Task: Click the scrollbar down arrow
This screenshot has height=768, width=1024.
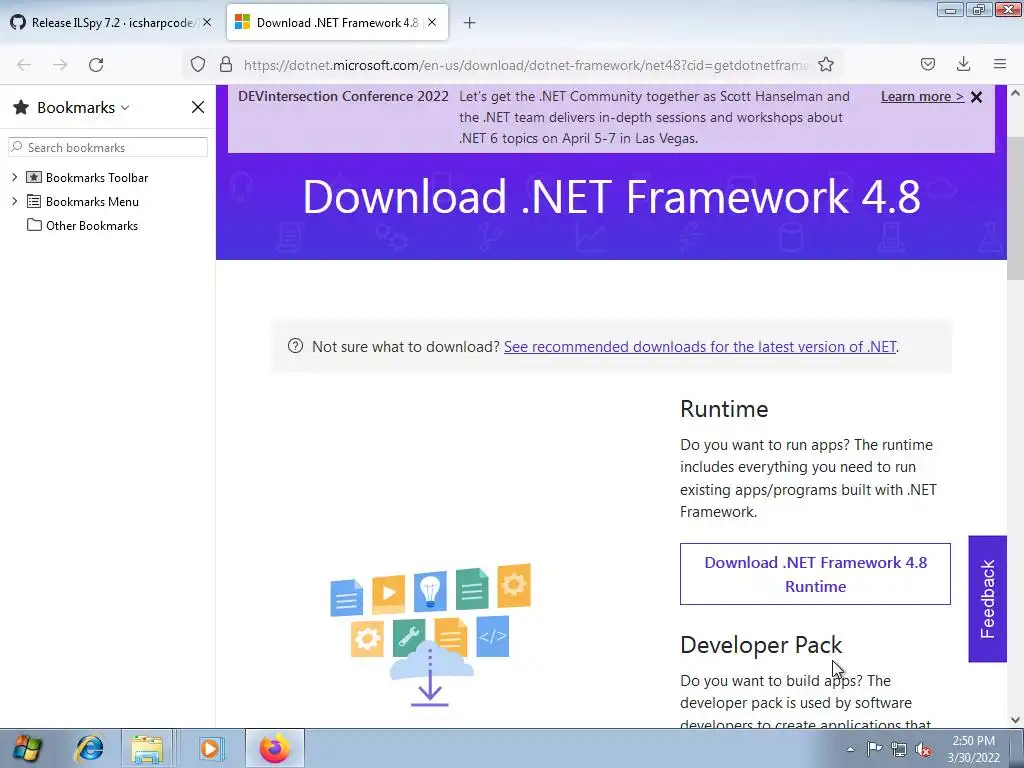Action: tap(1016, 720)
